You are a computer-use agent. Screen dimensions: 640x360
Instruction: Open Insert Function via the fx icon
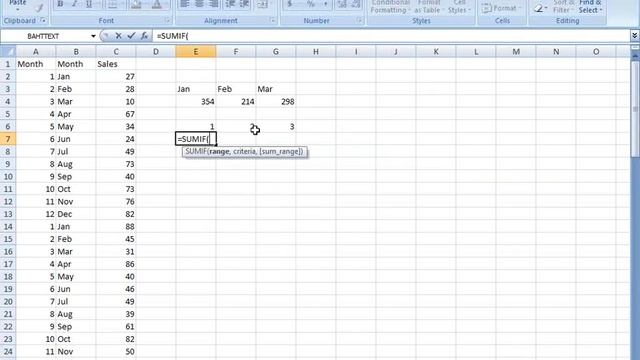pos(144,36)
